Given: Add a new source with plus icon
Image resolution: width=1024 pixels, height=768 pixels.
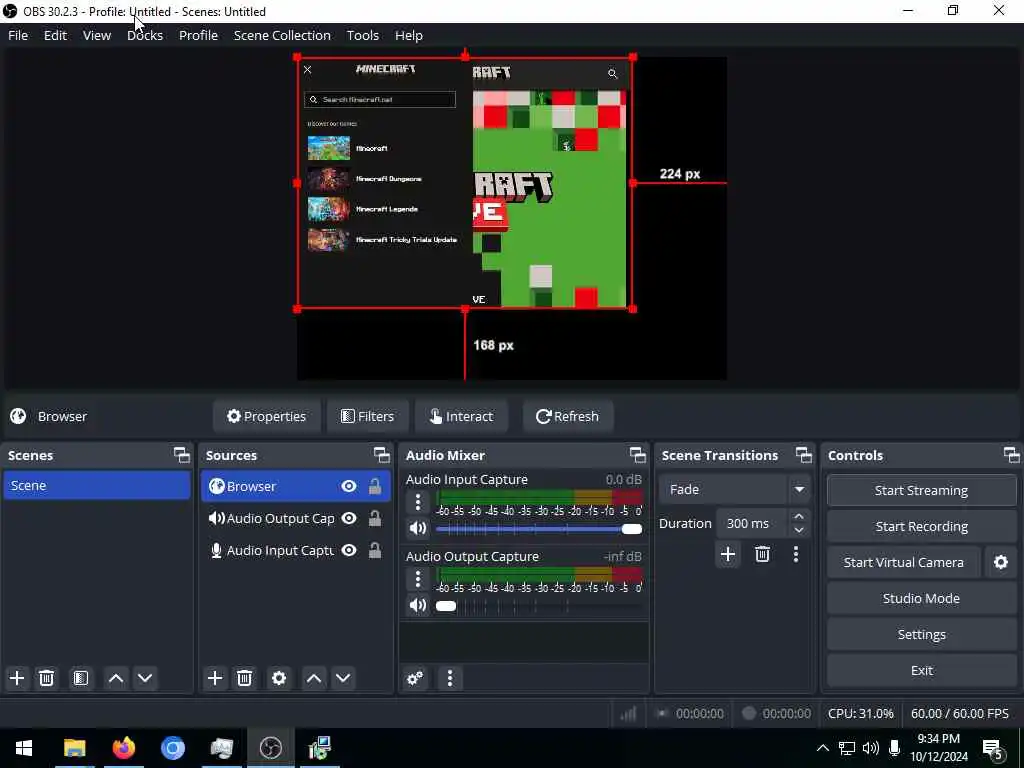Looking at the screenshot, I should click(215, 678).
